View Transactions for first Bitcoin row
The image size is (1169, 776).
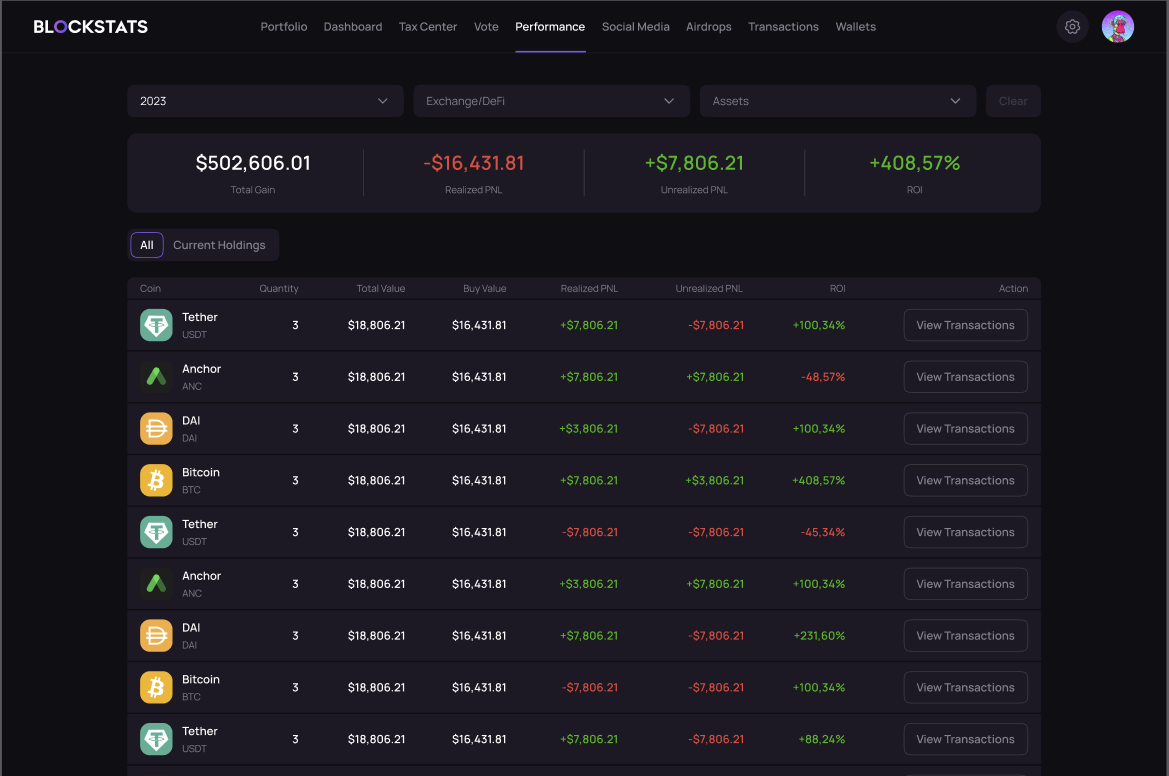coord(965,481)
